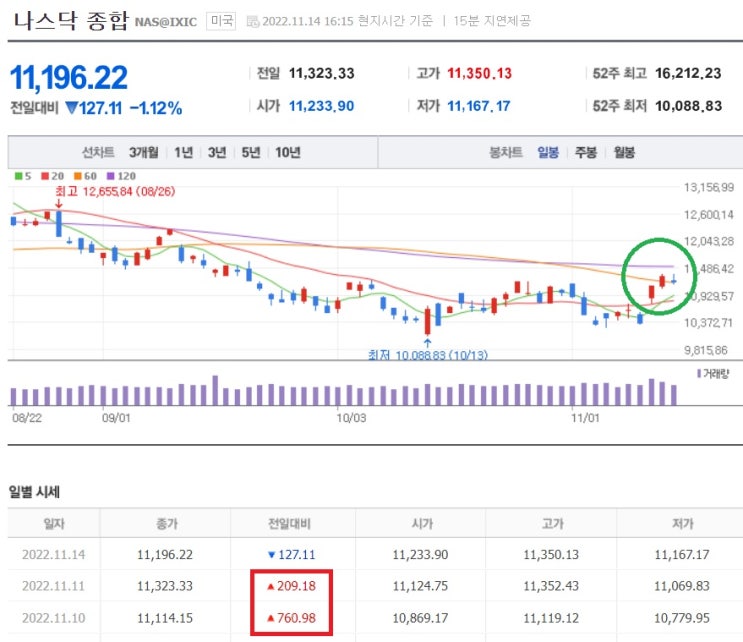The height and width of the screenshot is (642, 743).
Task: Click the calendar icon beside the timestamp
Action: tap(253, 21)
